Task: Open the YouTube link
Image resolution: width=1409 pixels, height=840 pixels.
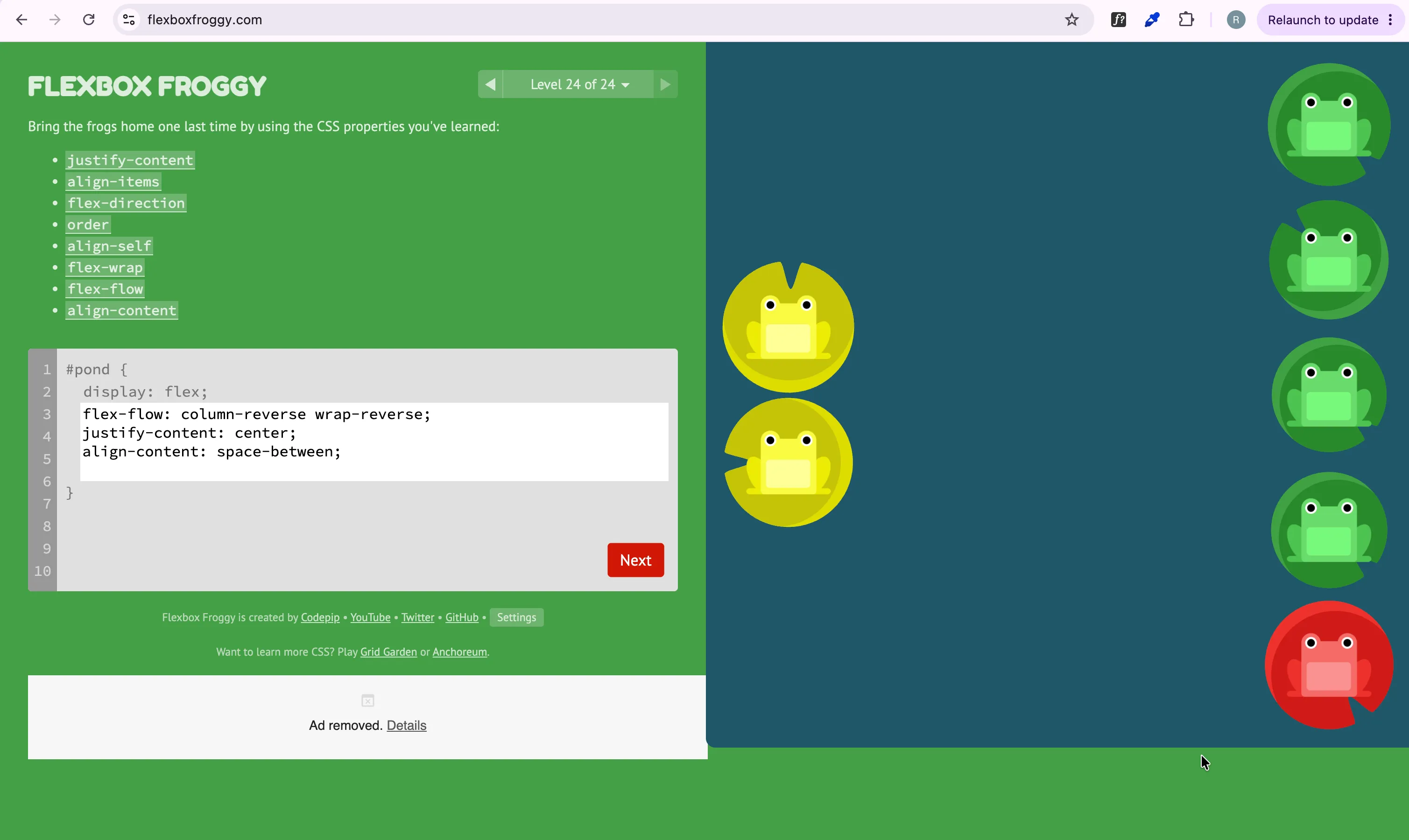Action: (370, 617)
